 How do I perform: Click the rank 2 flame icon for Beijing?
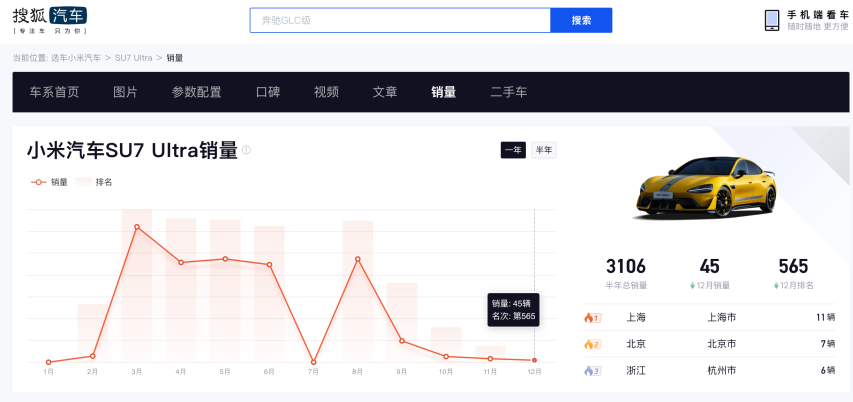click(590, 344)
